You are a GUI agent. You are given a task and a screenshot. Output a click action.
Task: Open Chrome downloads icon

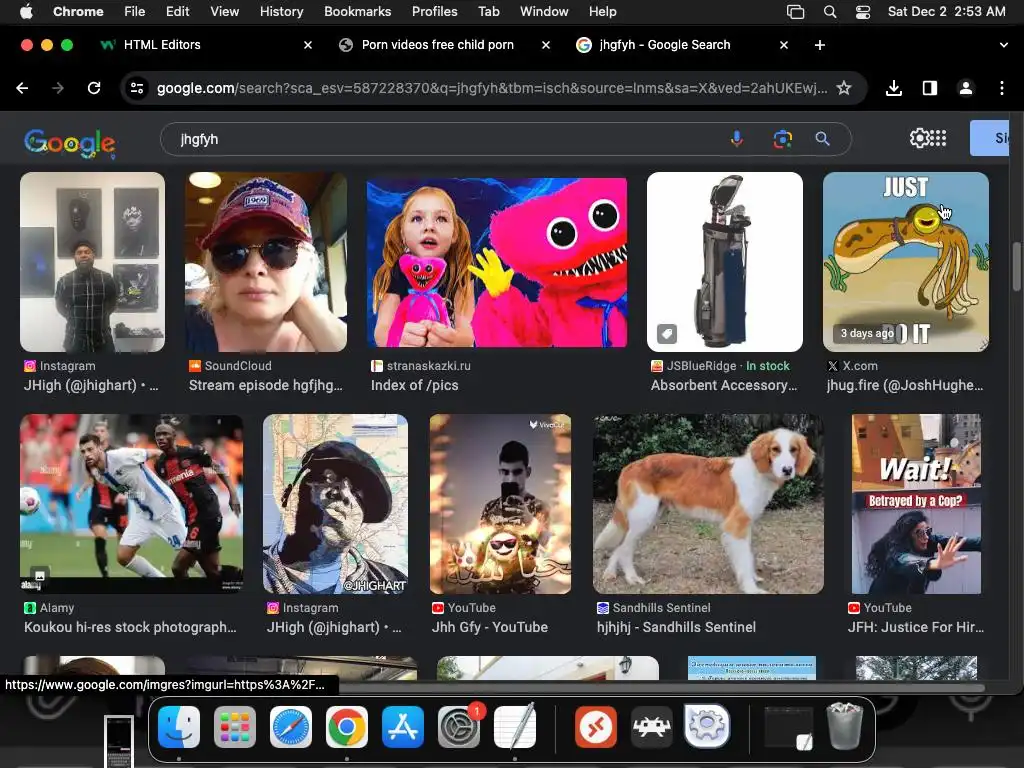893,88
